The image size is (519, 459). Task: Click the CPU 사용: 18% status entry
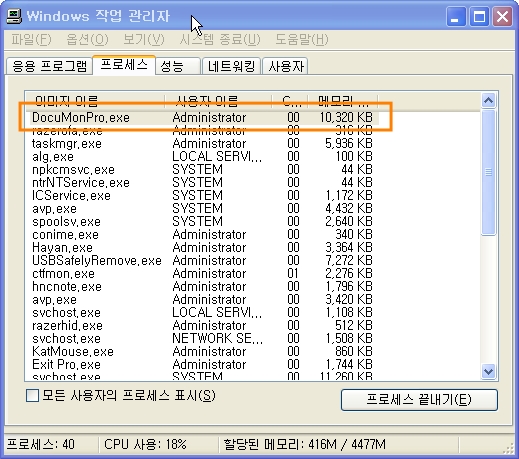pyautogui.click(x=145, y=444)
